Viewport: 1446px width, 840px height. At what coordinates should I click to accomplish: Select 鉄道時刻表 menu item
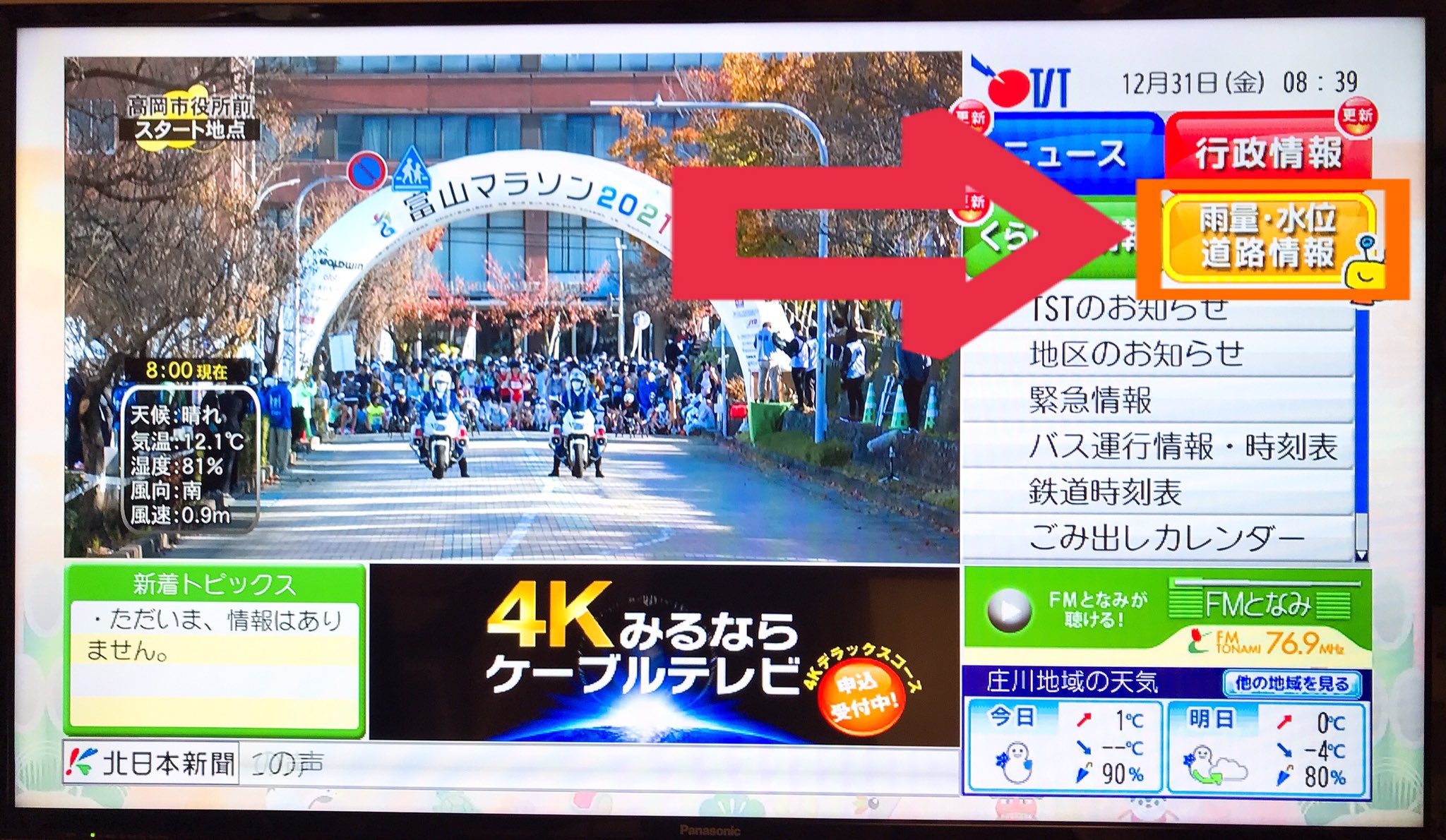pyautogui.click(x=1105, y=492)
